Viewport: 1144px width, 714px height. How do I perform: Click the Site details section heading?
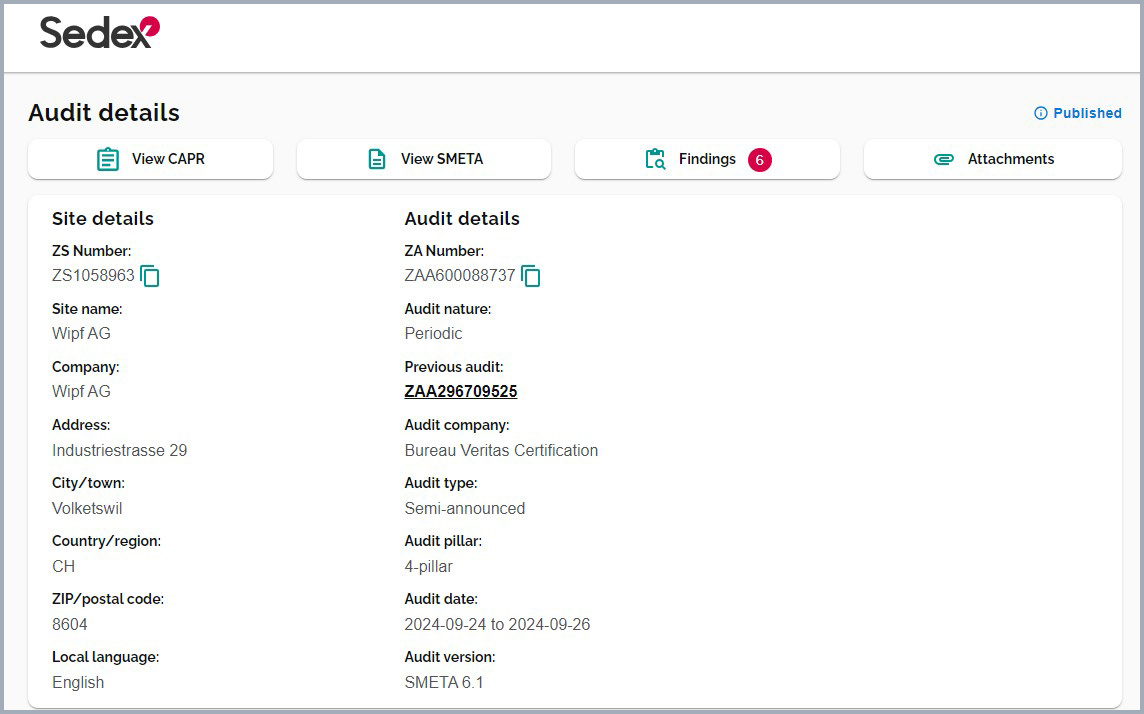click(x=103, y=219)
